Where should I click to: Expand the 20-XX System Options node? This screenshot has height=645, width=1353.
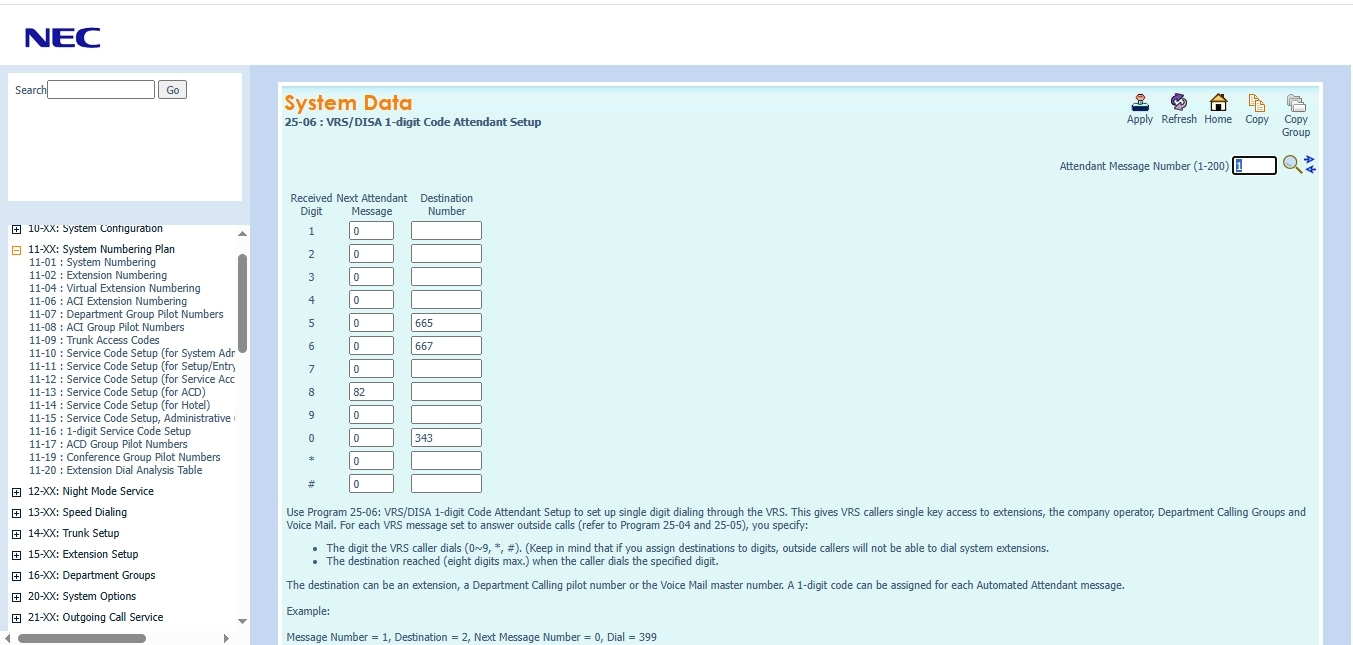pyautogui.click(x=16, y=597)
